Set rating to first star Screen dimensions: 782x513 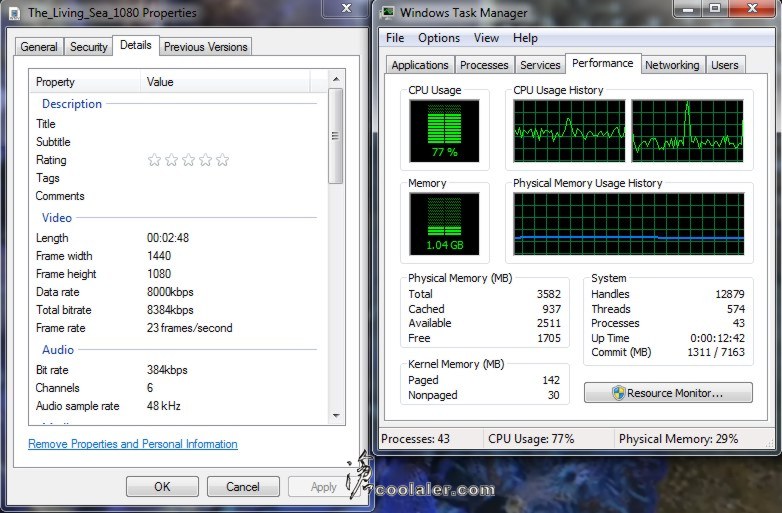pyautogui.click(x=155, y=160)
